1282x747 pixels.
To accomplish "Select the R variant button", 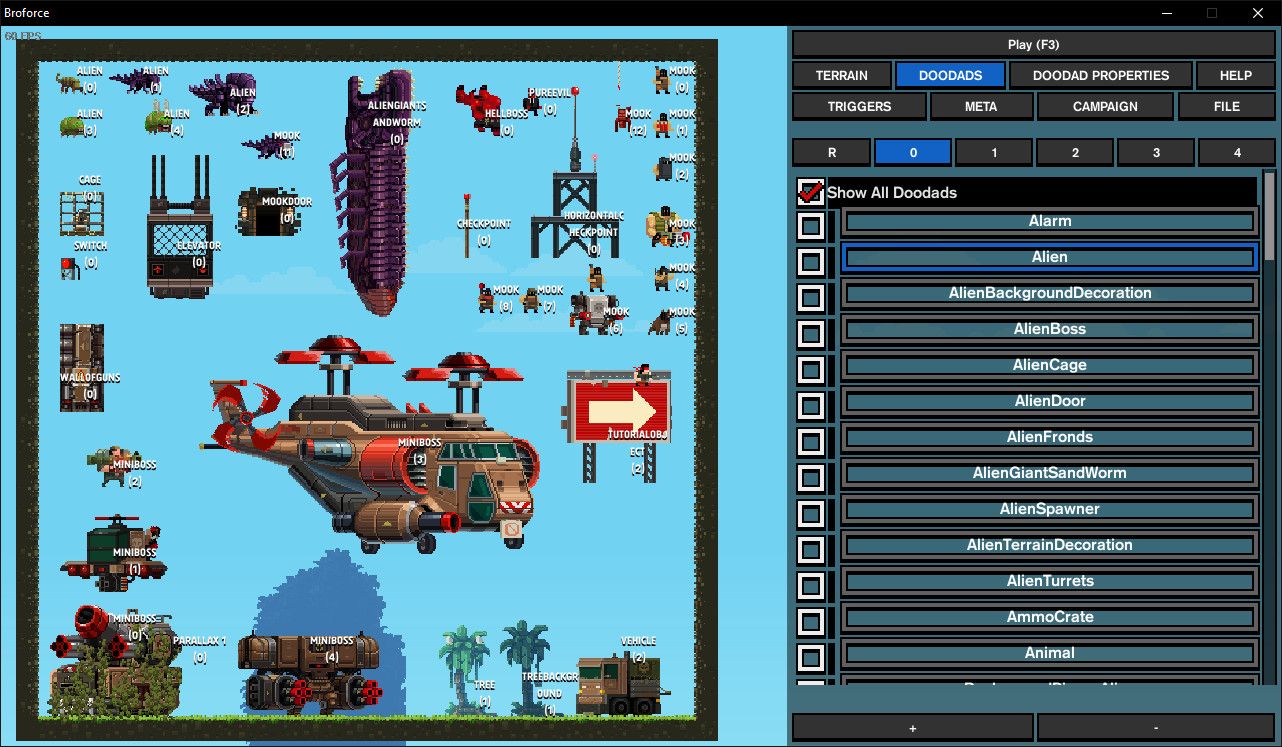I will click(831, 153).
